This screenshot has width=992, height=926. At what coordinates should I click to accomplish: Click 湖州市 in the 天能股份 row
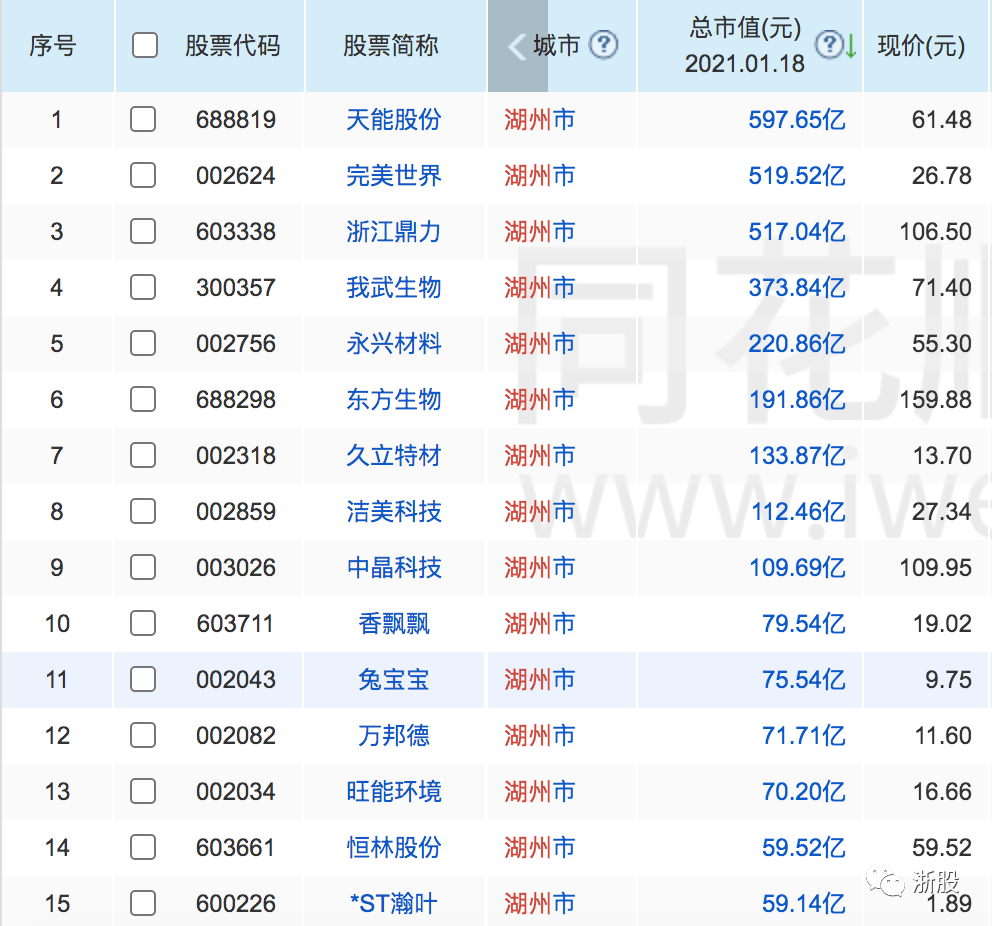(x=540, y=120)
